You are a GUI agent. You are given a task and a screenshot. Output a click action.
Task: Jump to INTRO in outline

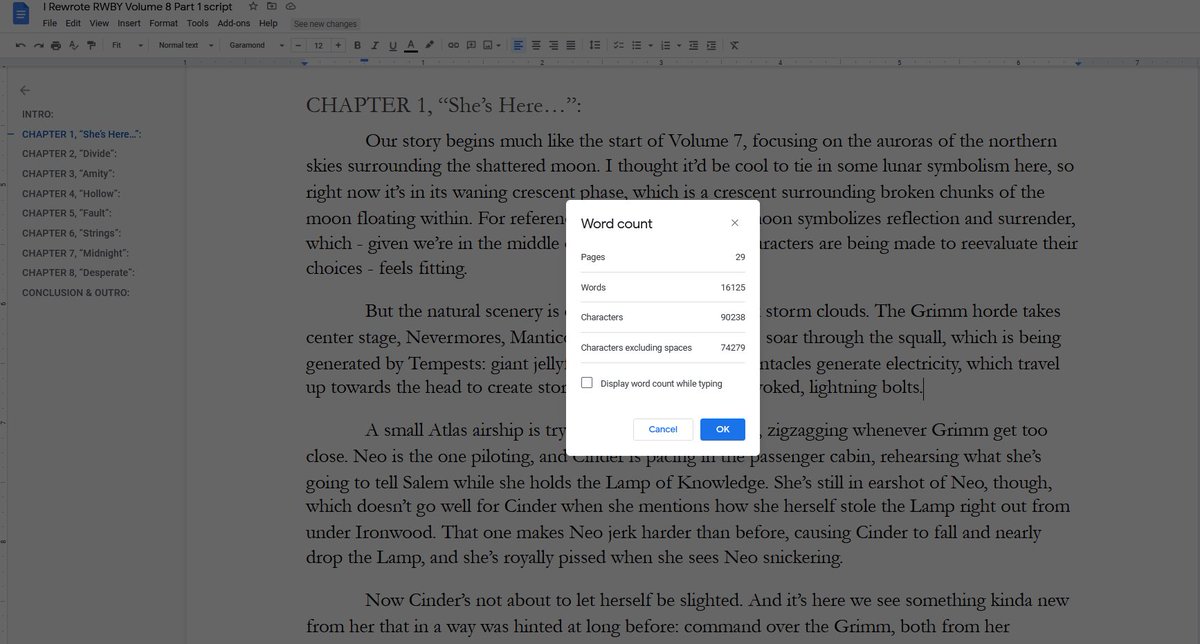click(38, 114)
